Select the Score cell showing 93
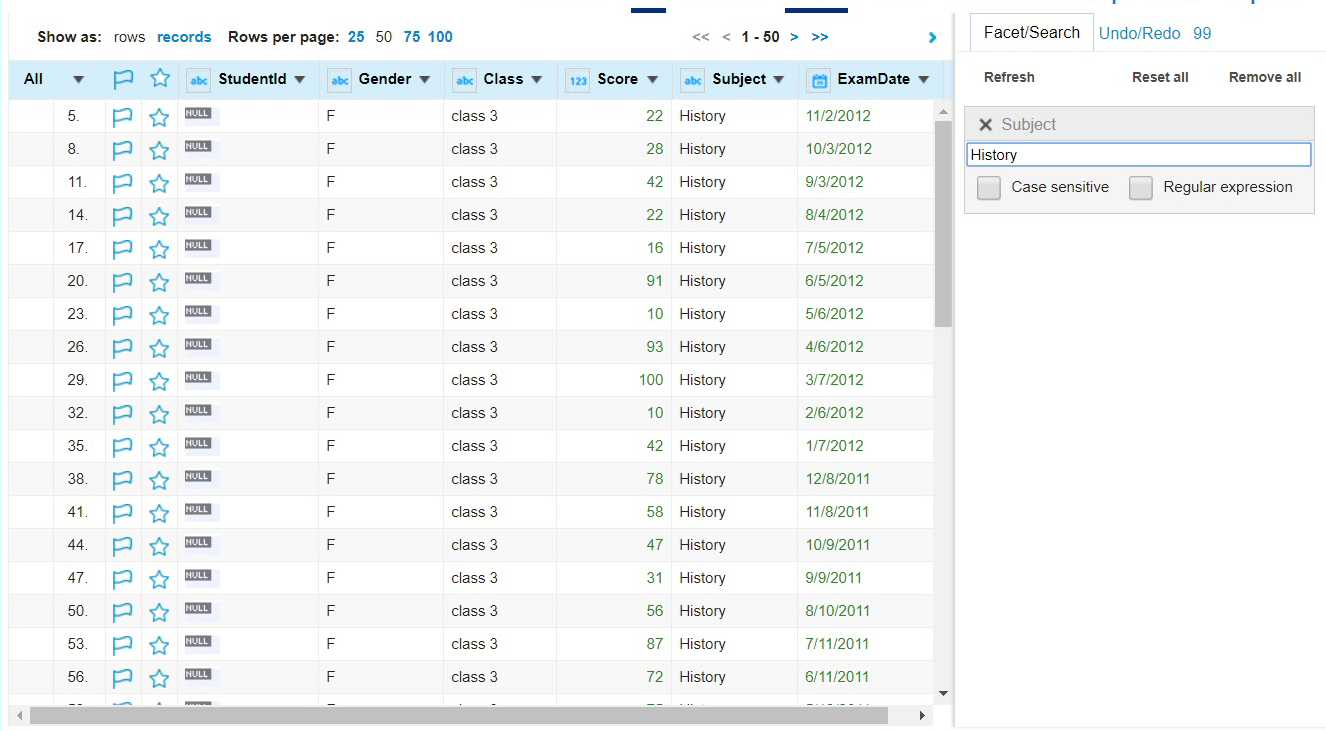The image size is (1326, 731). click(615, 347)
